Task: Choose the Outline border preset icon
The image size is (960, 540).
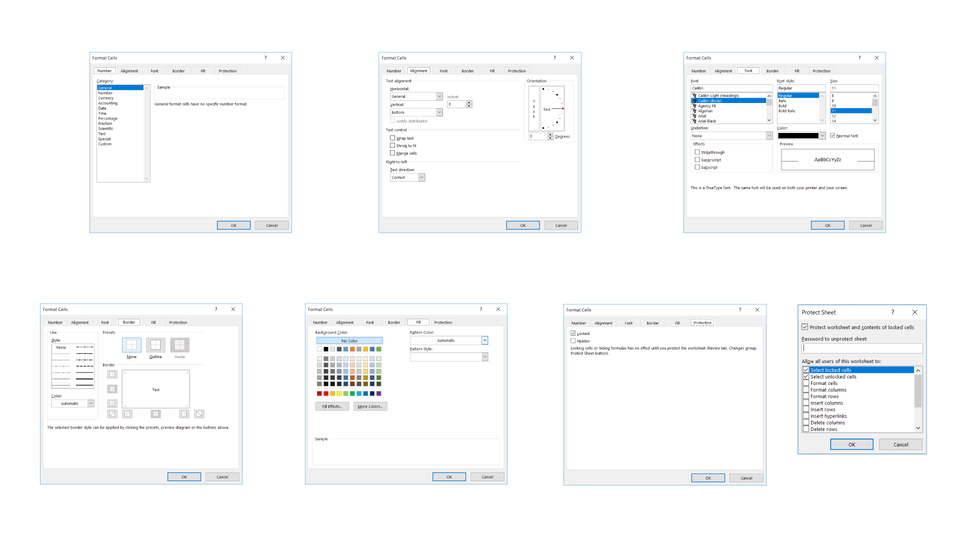Action: click(x=155, y=345)
